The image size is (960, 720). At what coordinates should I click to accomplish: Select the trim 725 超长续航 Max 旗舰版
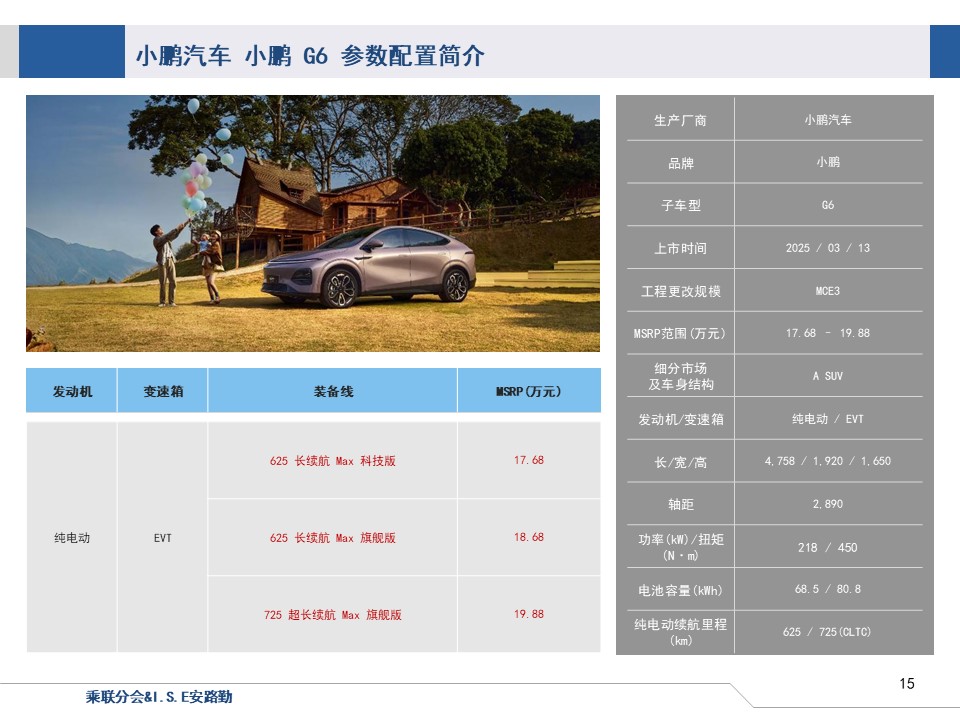(333, 615)
